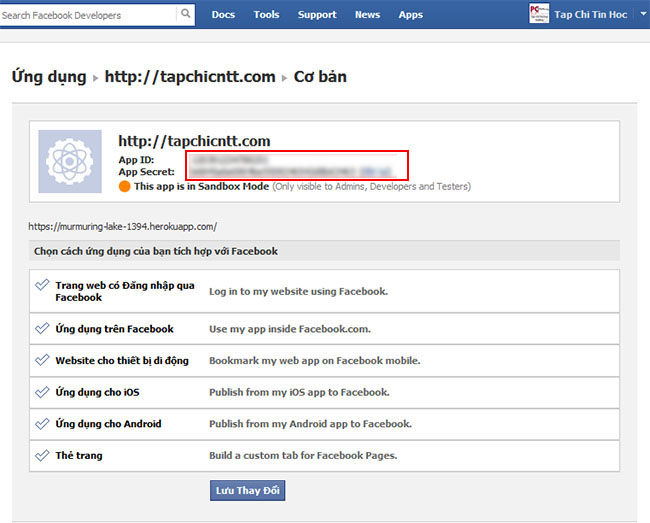This screenshot has height=523, width=650.
Task: Click 'Use my app inside Facebook.com.' text
Action: [290, 329]
